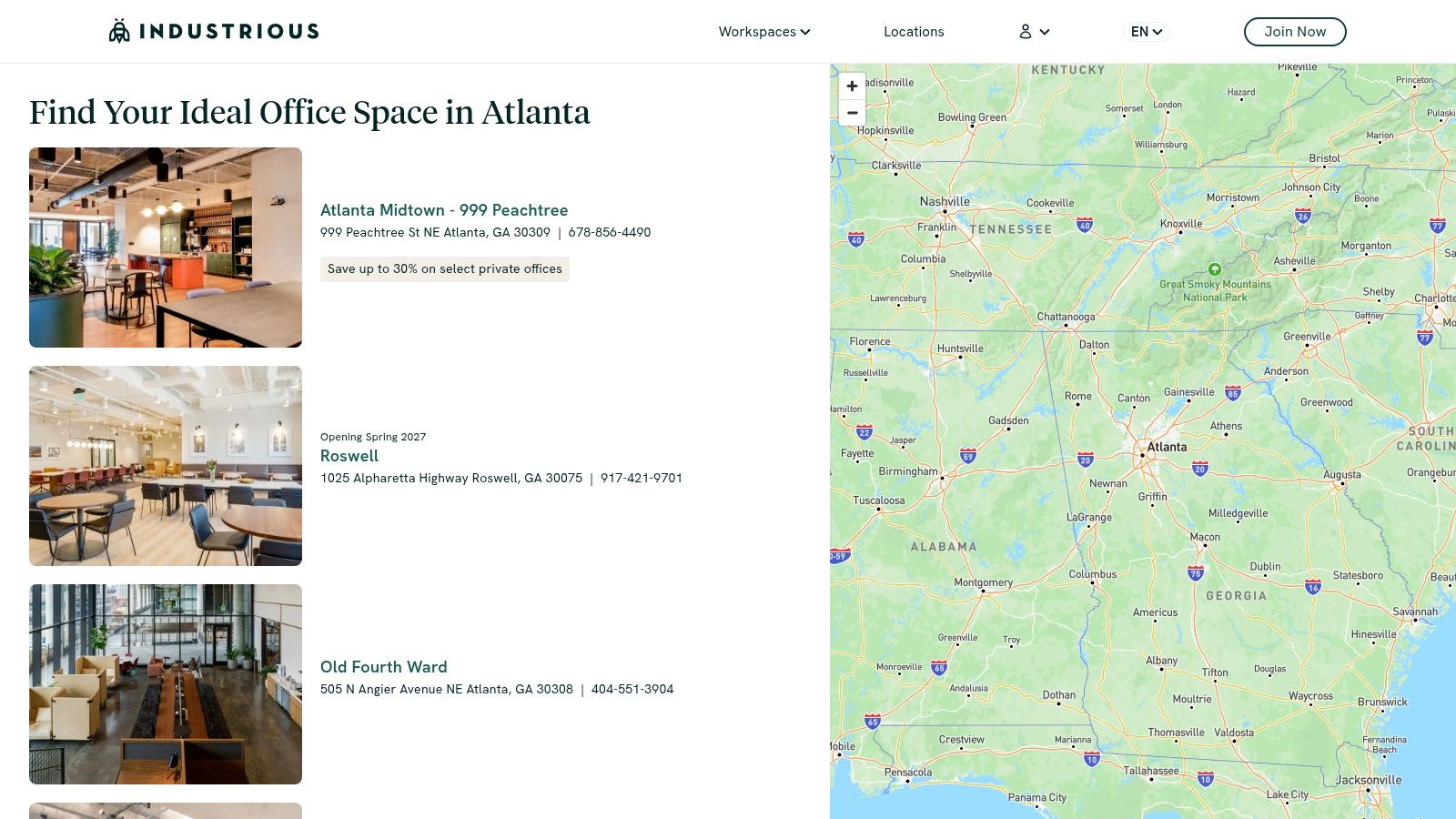This screenshot has width=1456, height=819.
Task: Click Macon label on the map
Action: (x=1205, y=537)
